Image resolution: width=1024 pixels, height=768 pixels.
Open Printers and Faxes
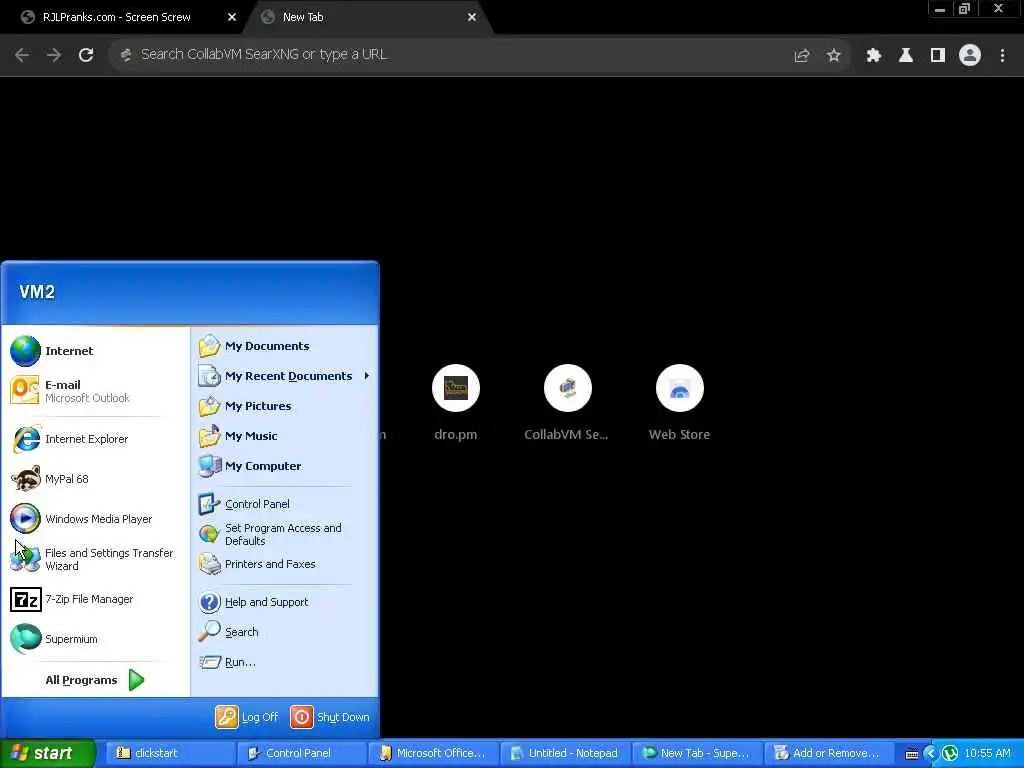point(284,564)
